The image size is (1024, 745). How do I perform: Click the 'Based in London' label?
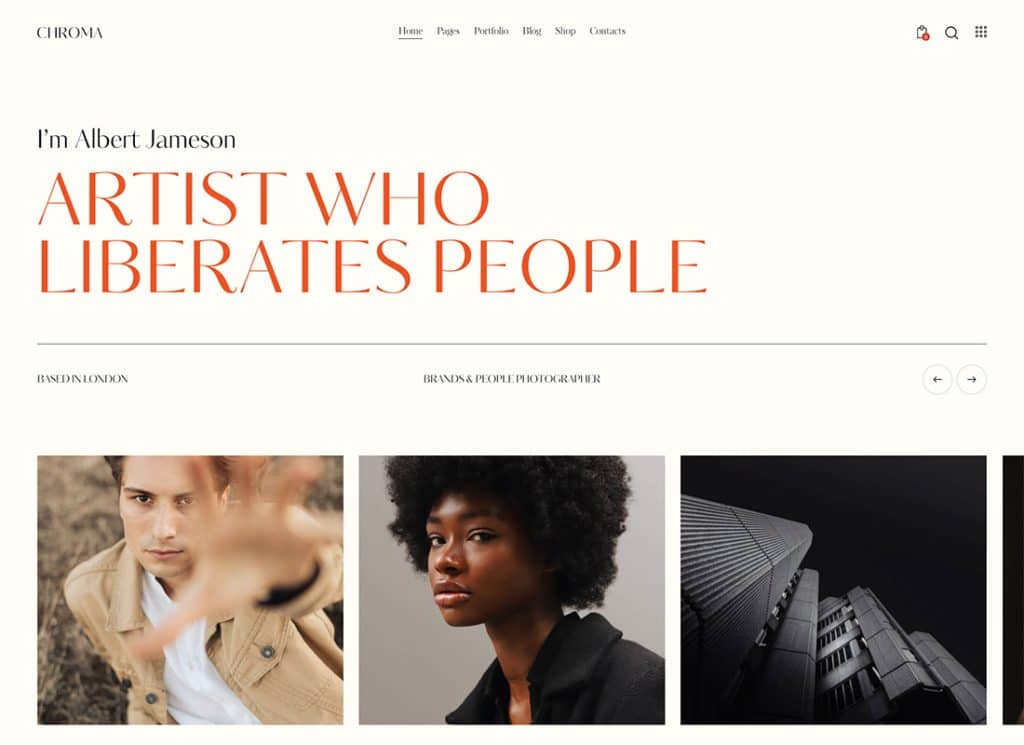pyautogui.click(x=82, y=379)
